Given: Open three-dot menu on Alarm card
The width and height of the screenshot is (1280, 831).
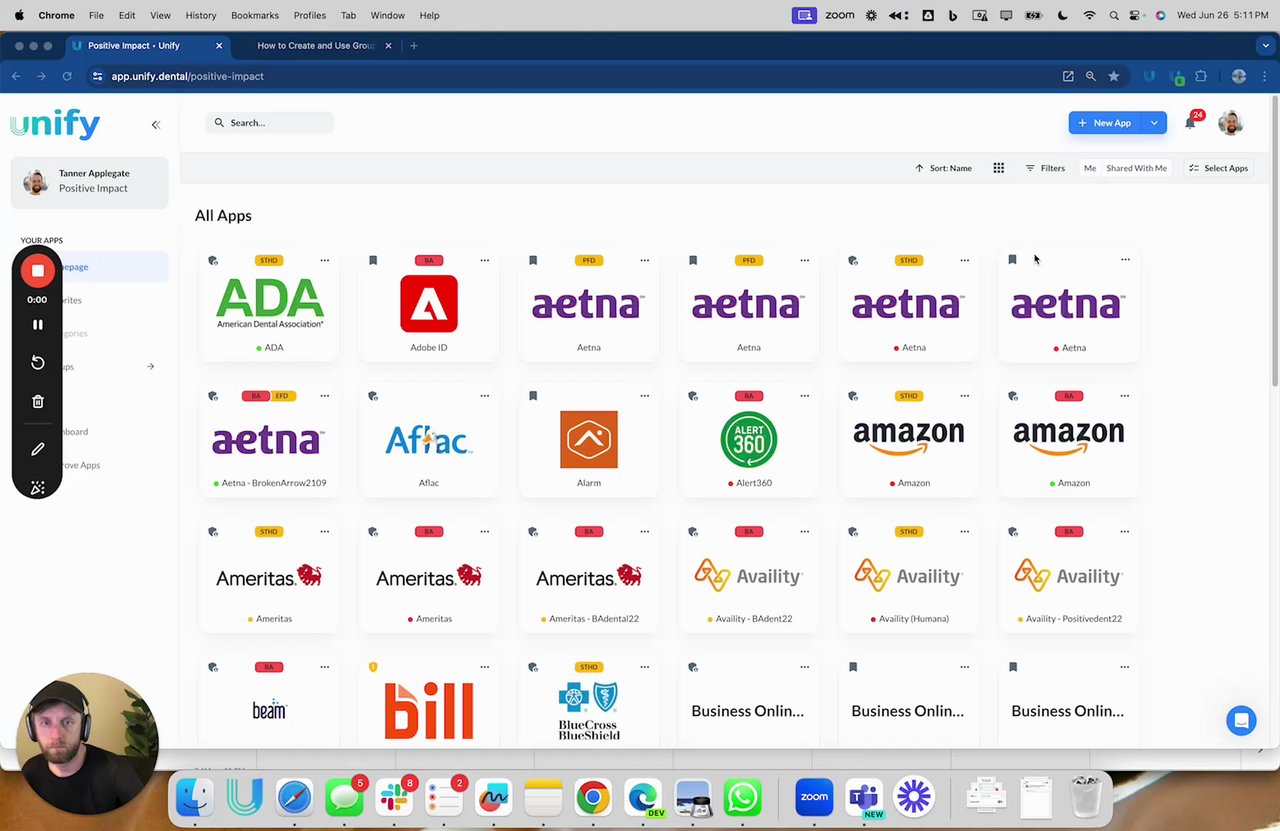Looking at the screenshot, I should click(644, 396).
